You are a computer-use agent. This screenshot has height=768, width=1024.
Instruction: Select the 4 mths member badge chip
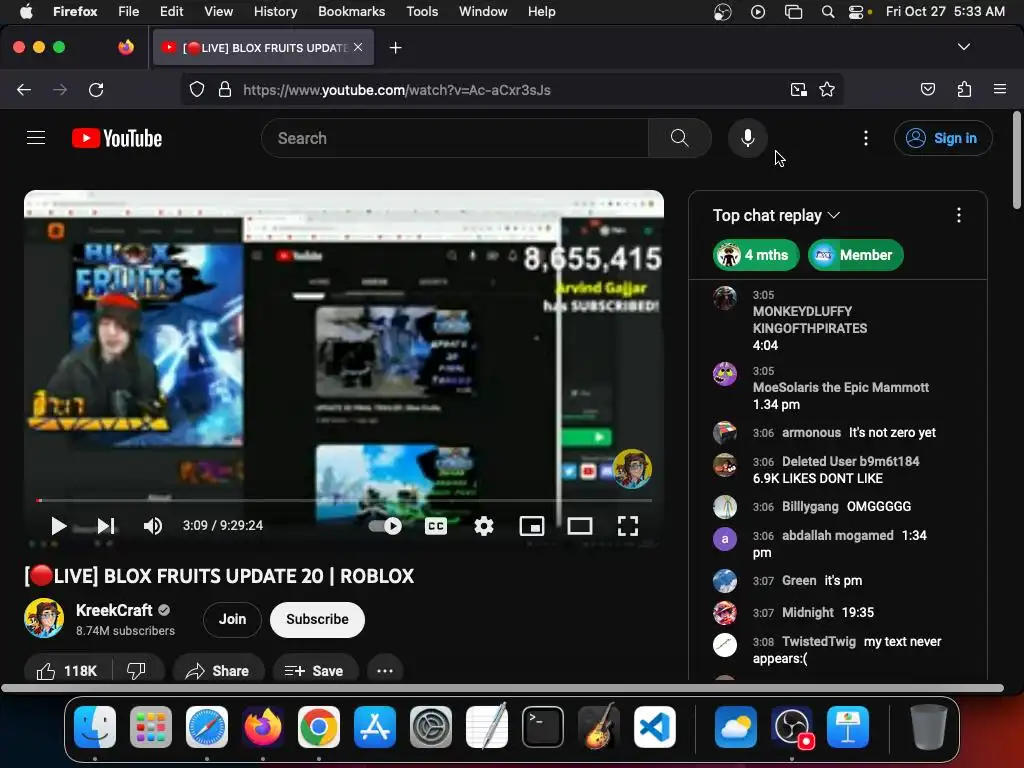coord(756,255)
